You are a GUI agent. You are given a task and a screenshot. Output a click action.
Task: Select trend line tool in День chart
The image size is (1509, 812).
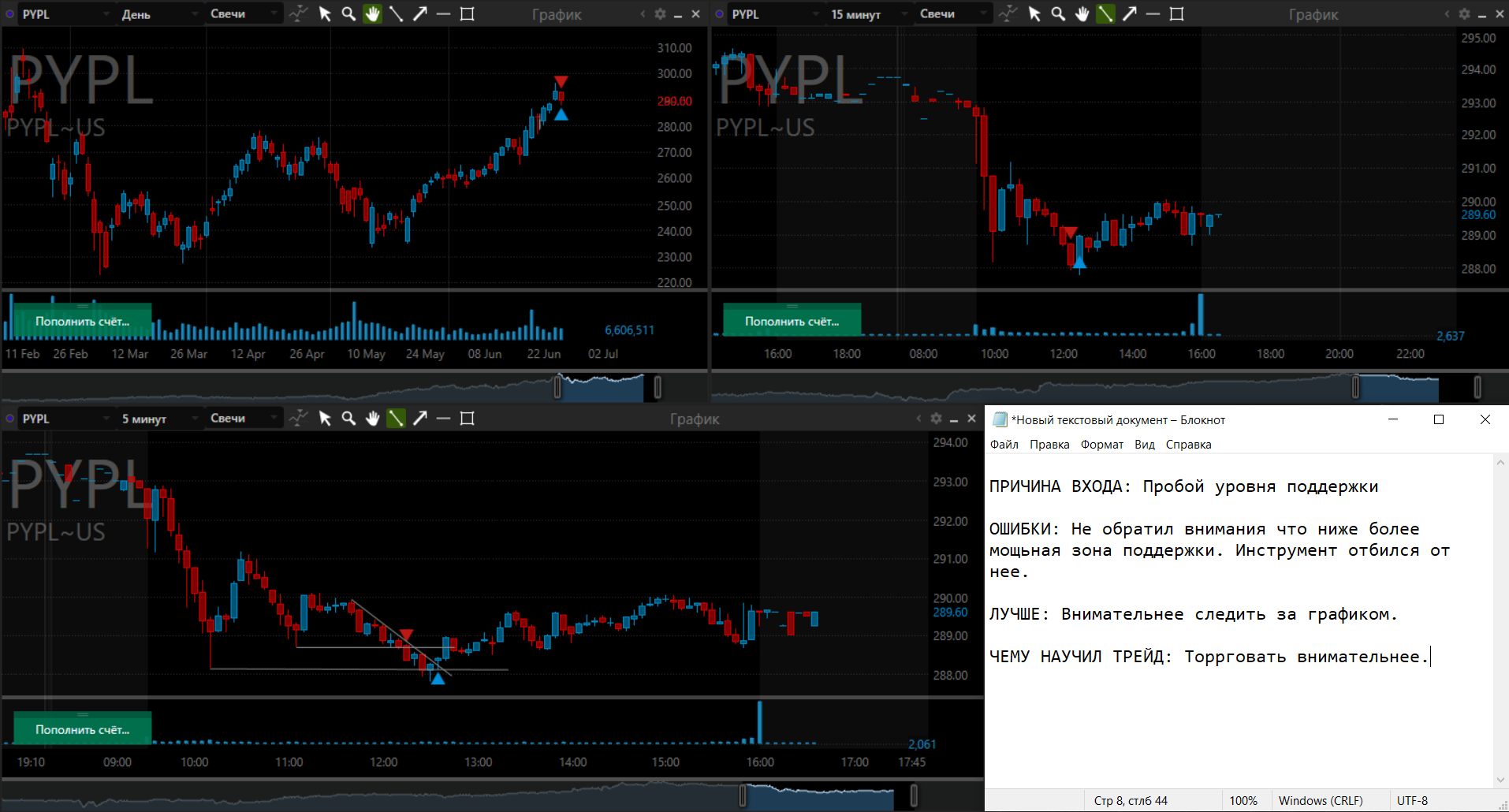pyautogui.click(x=396, y=13)
